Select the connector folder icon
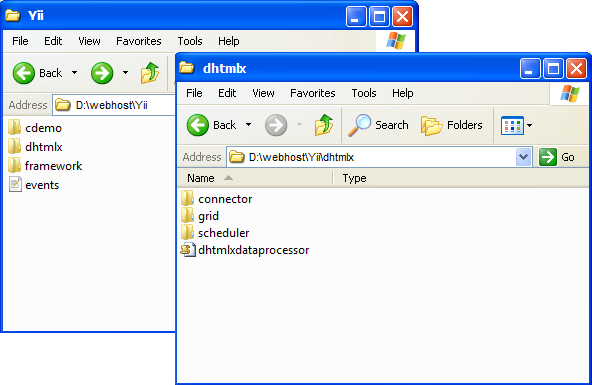Image resolution: width=592 pixels, height=385 pixels. 188,199
